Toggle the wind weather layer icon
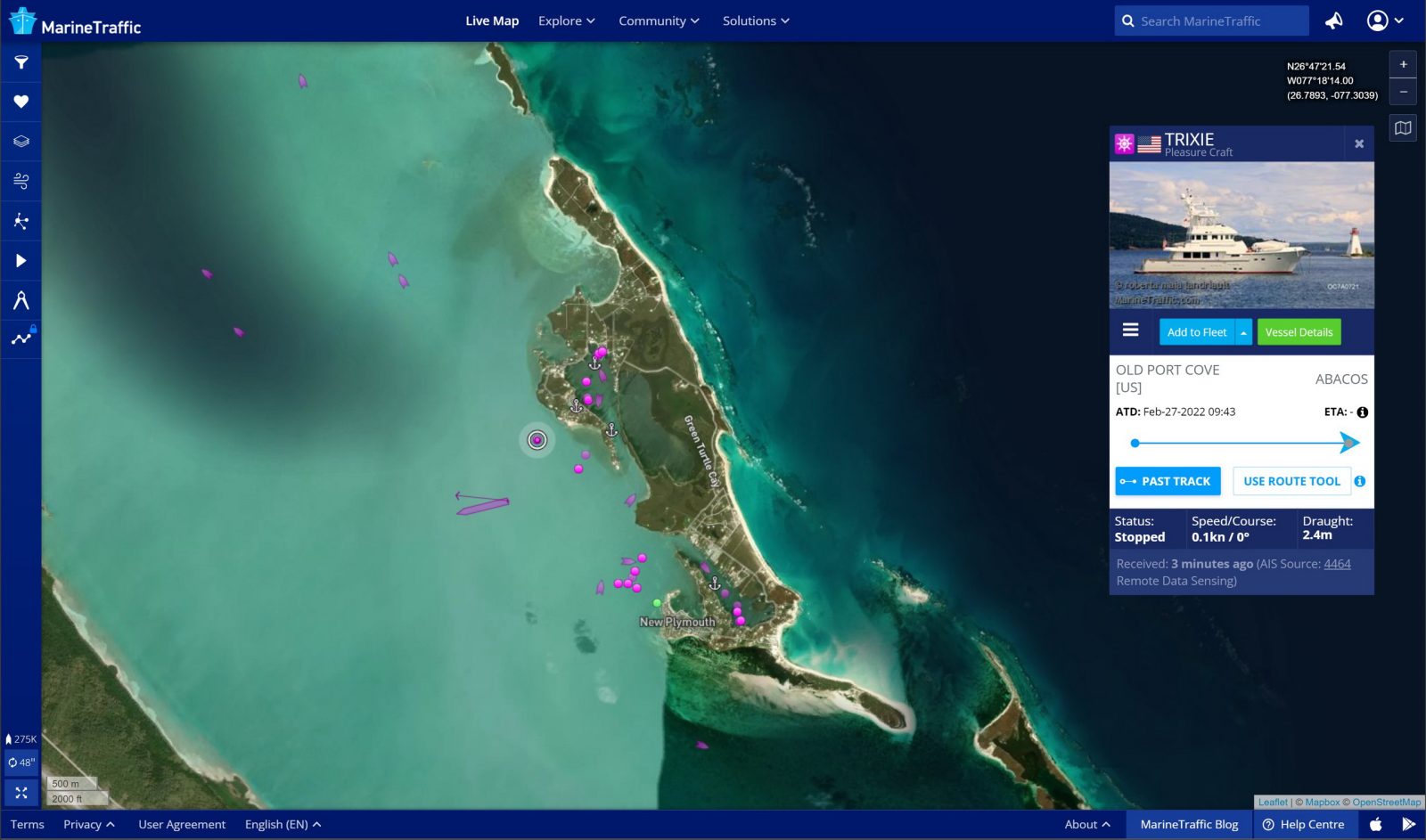Screen dimensions: 1426x840 tap(21, 181)
